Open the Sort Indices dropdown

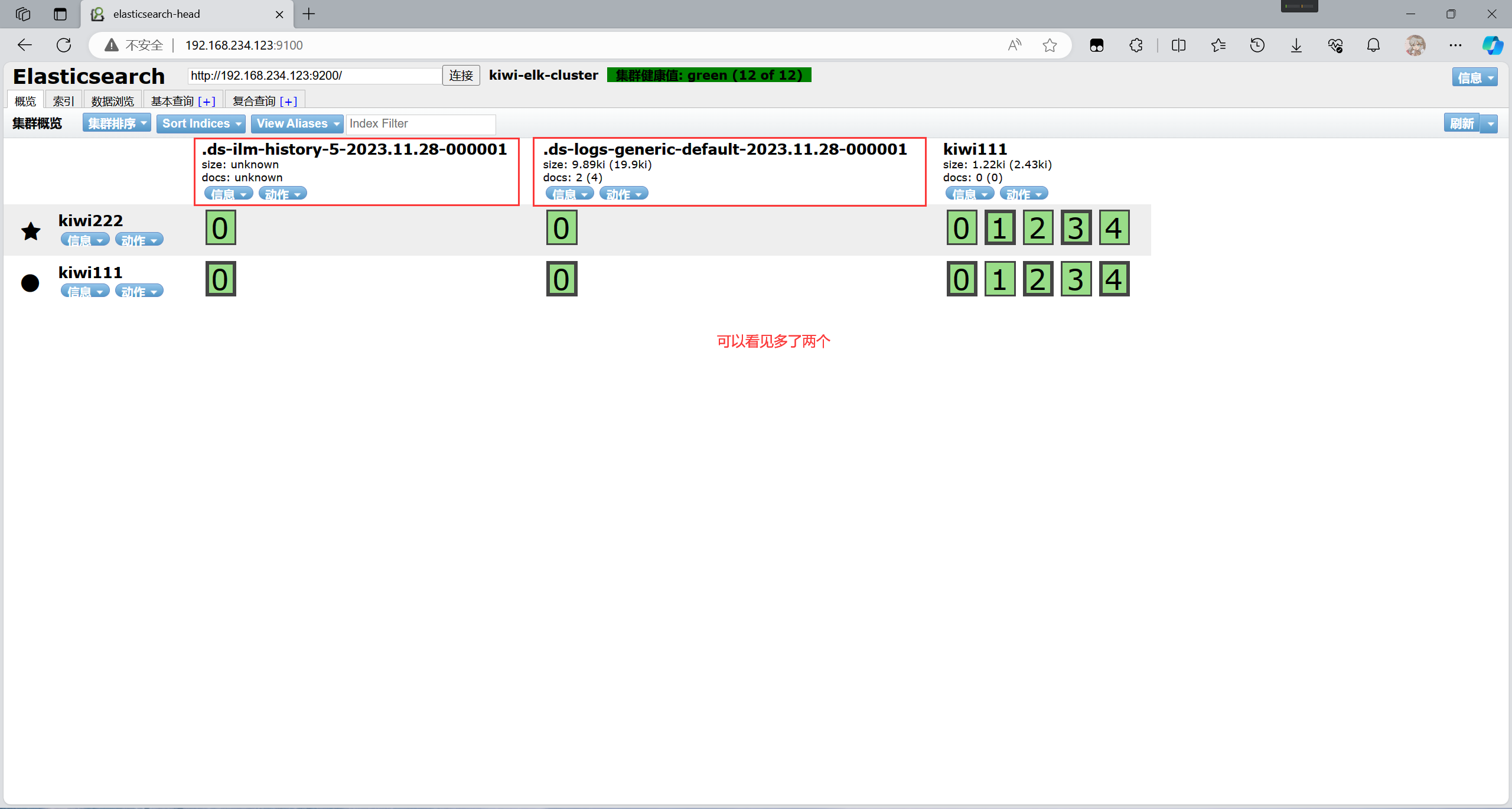201,123
